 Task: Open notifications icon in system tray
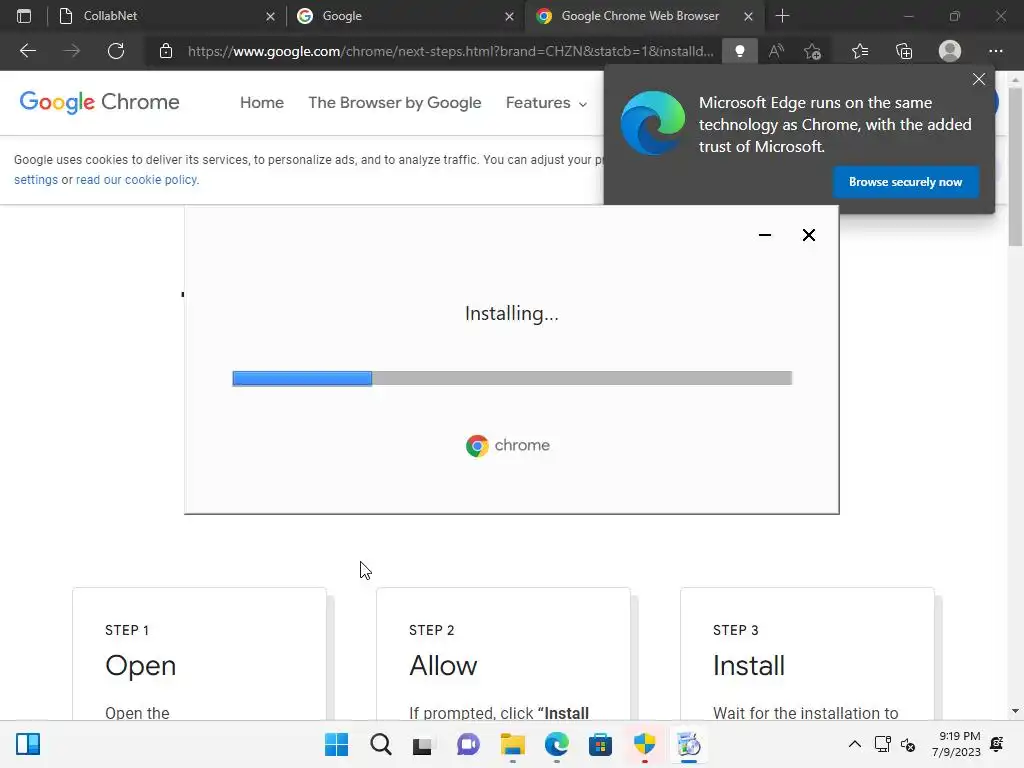(x=997, y=744)
